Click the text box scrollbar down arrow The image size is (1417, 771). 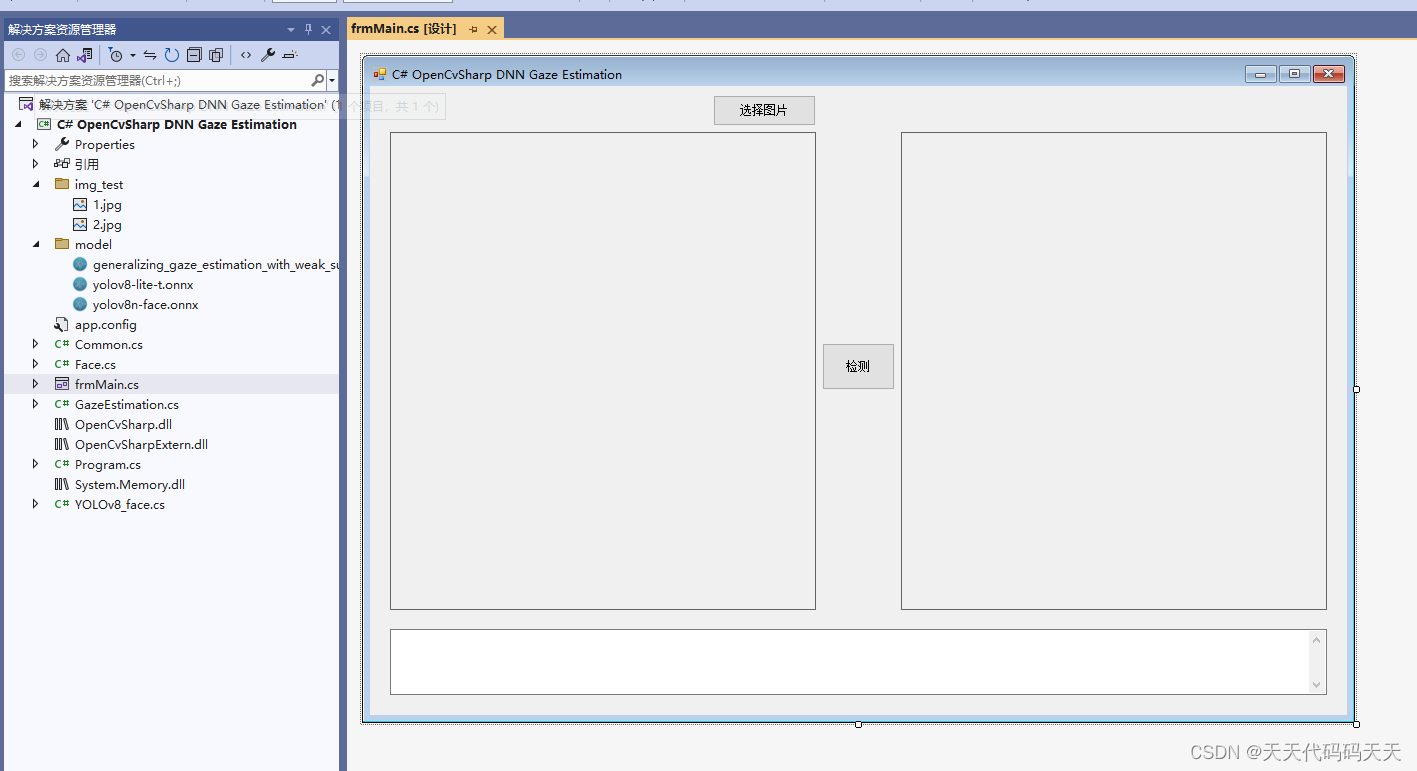click(x=1317, y=685)
